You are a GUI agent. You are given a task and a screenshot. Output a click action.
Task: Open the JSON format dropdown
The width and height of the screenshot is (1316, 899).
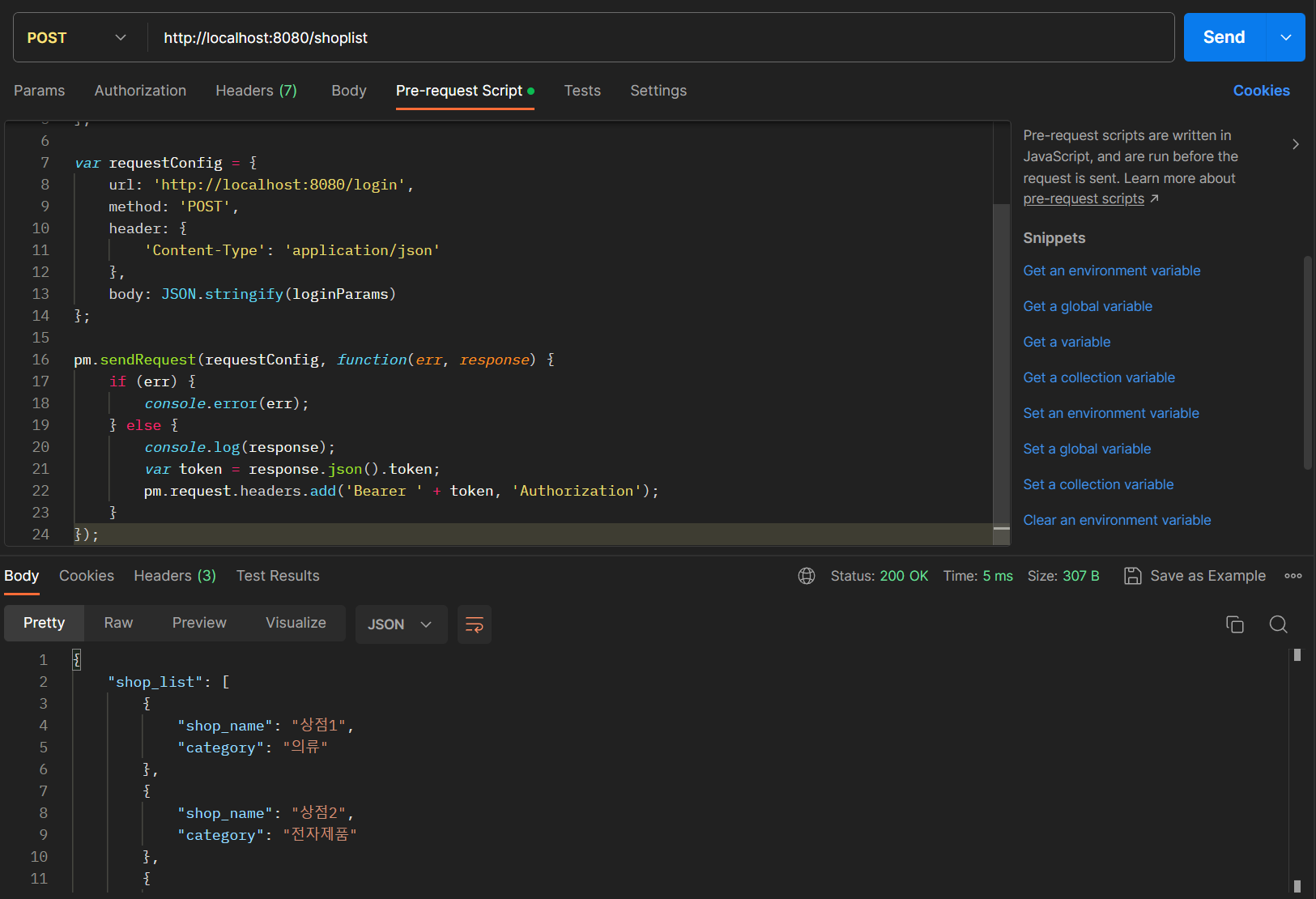[401, 624]
